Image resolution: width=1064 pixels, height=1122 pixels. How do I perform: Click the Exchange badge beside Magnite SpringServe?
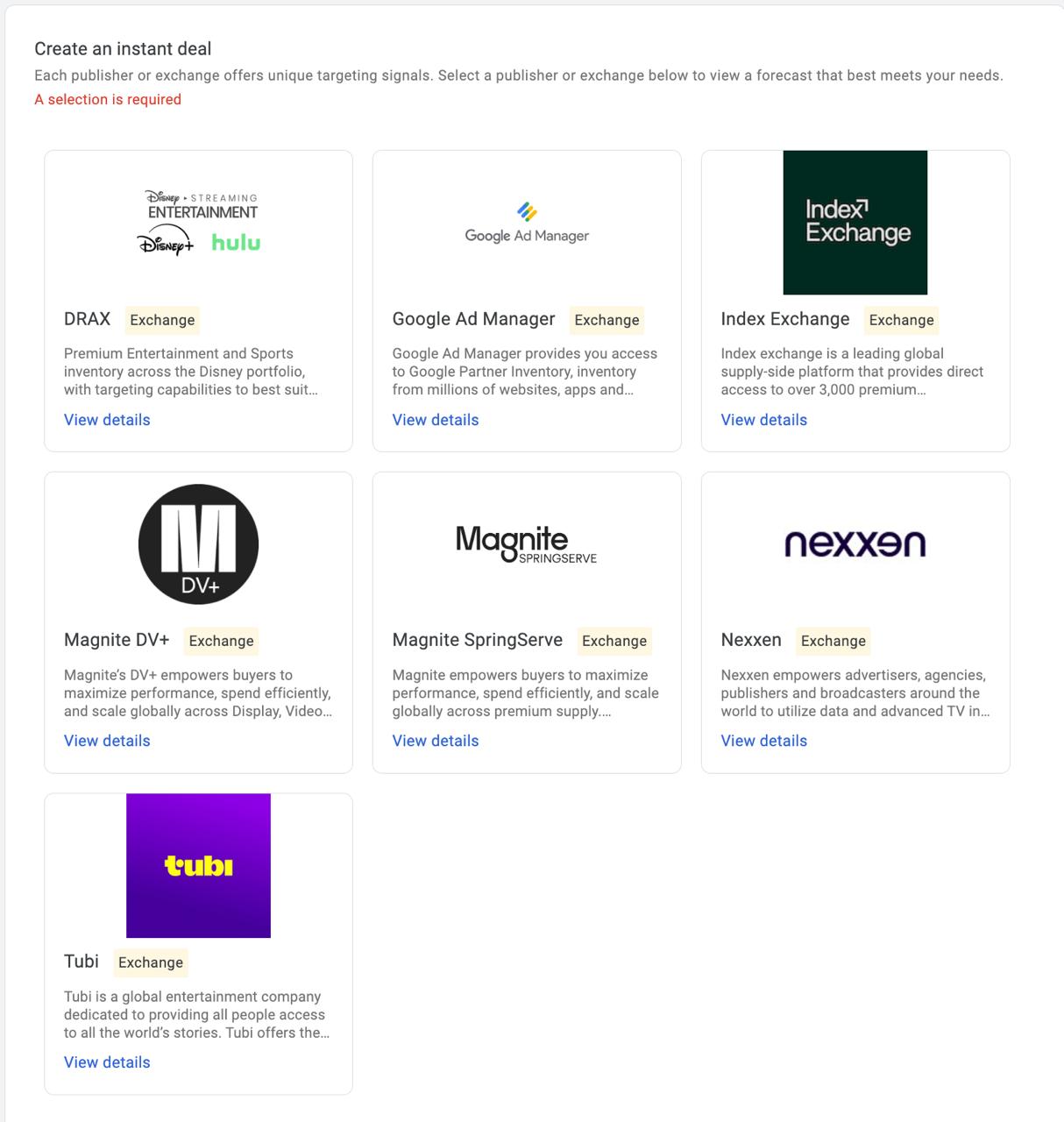tap(614, 641)
